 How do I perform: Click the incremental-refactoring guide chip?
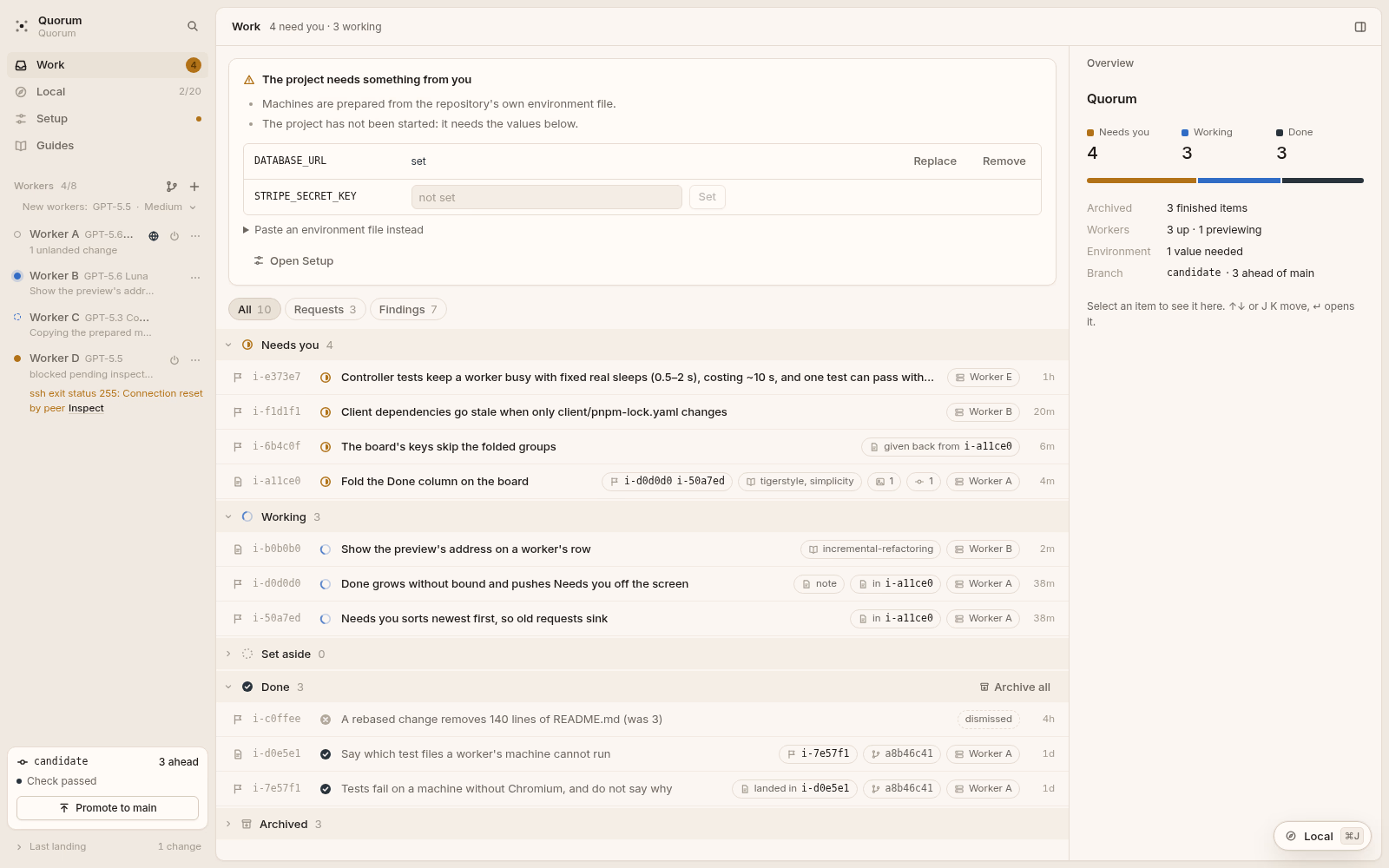click(871, 549)
